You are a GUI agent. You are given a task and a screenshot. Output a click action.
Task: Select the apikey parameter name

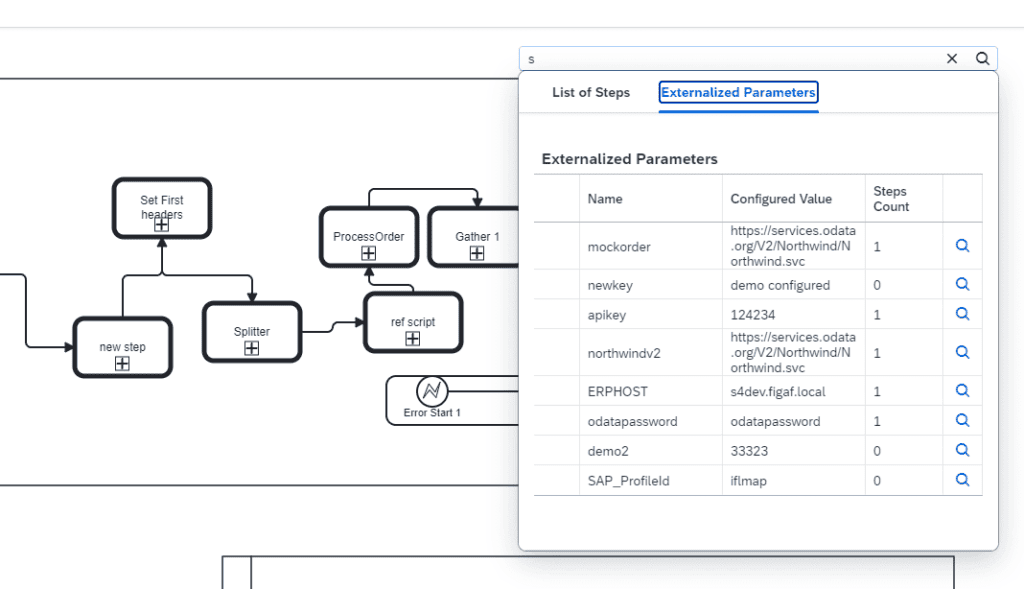point(607,315)
